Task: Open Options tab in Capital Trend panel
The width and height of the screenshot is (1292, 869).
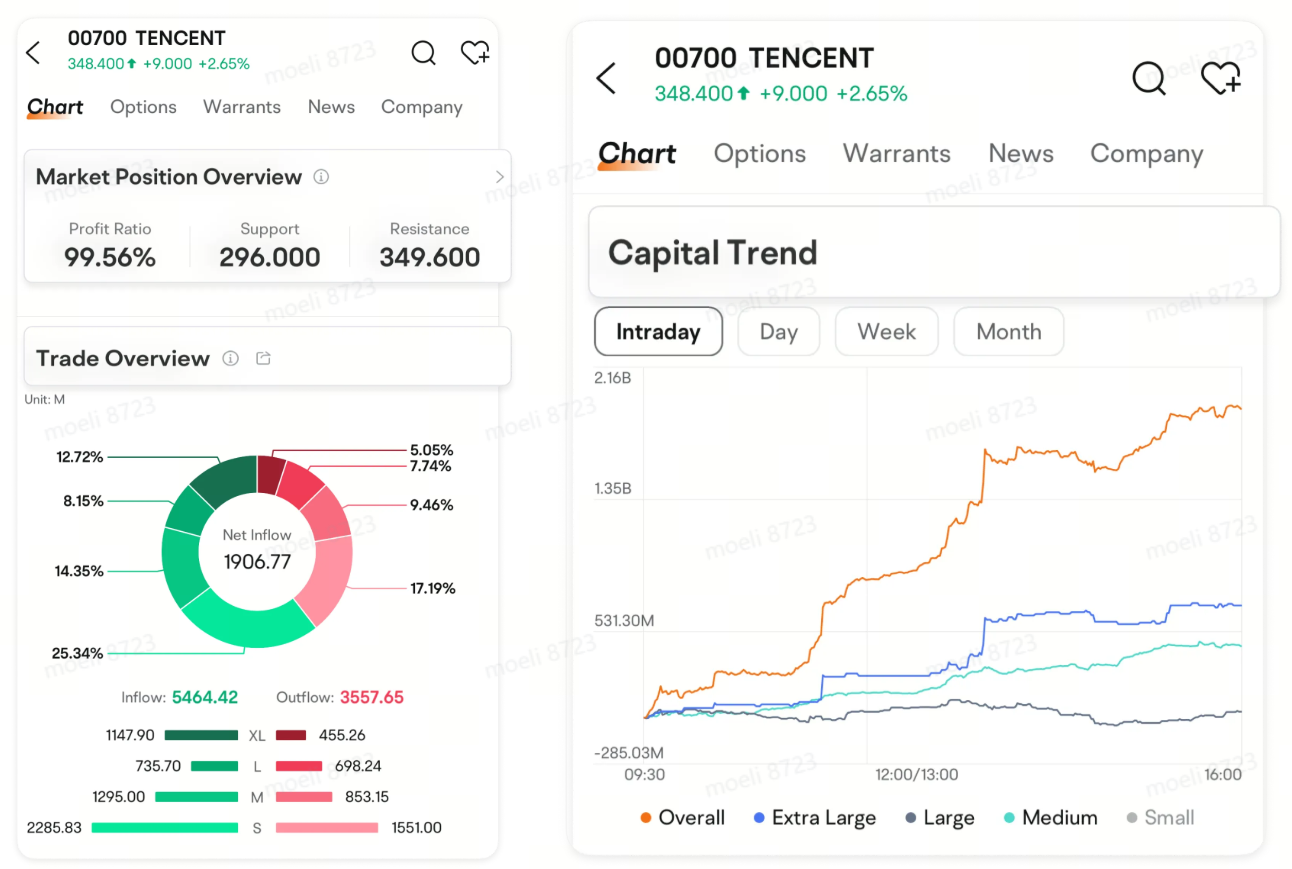Action: pyautogui.click(x=760, y=153)
